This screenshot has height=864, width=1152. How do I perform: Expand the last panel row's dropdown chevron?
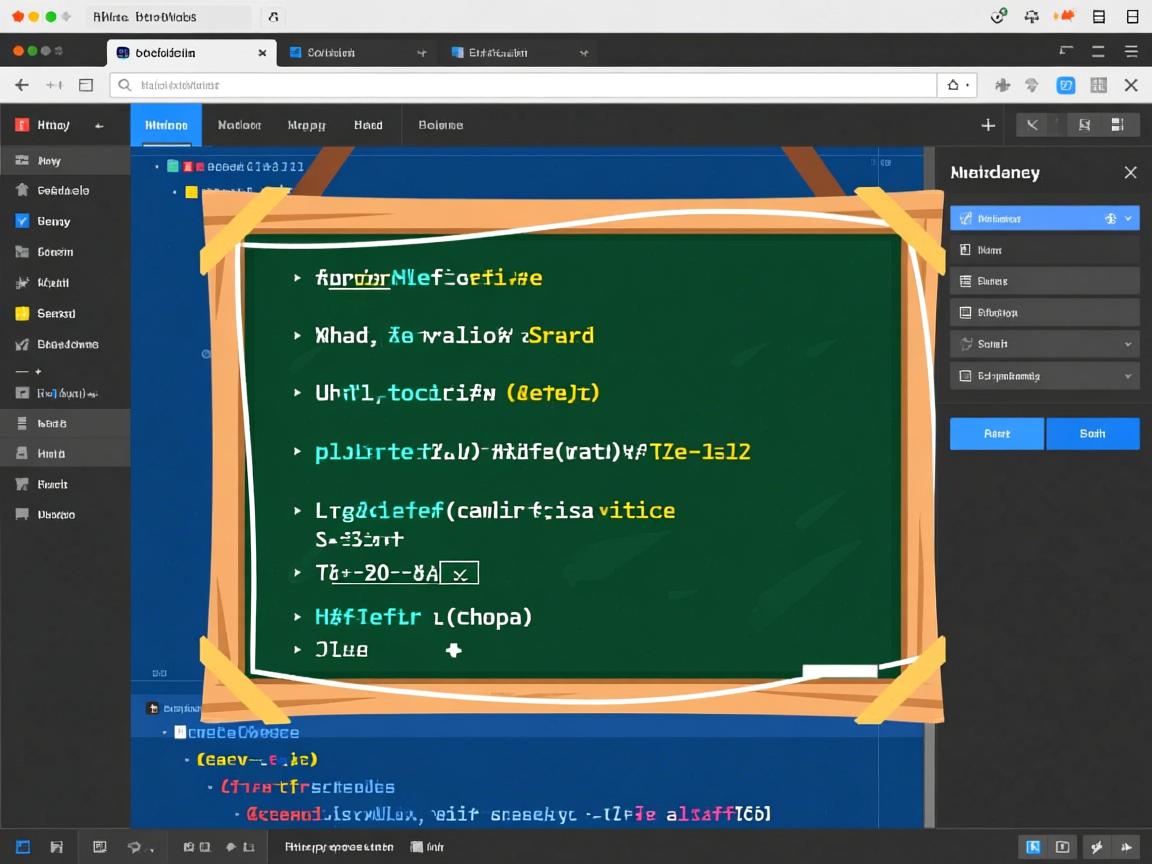1129,377
